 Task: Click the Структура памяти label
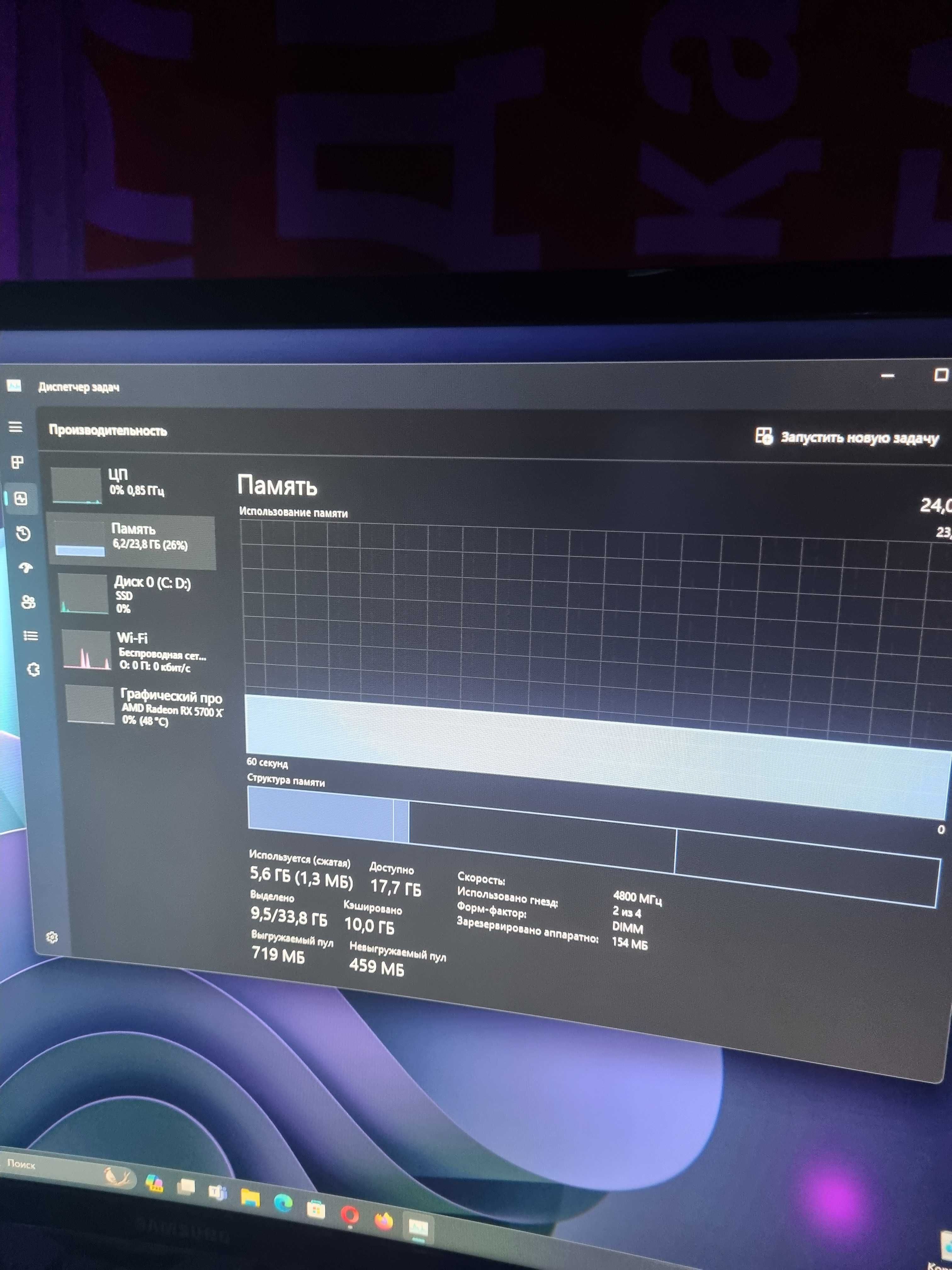286,780
